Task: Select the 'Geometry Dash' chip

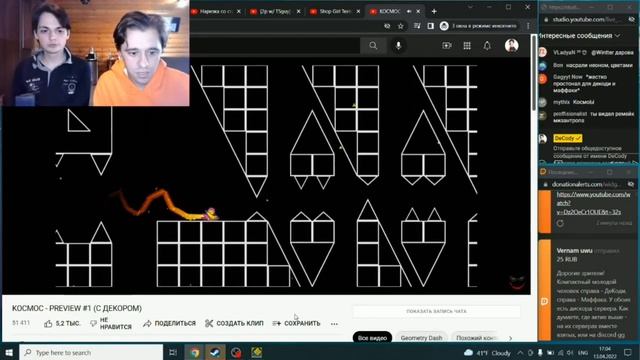Action: (x=421, y=338)
